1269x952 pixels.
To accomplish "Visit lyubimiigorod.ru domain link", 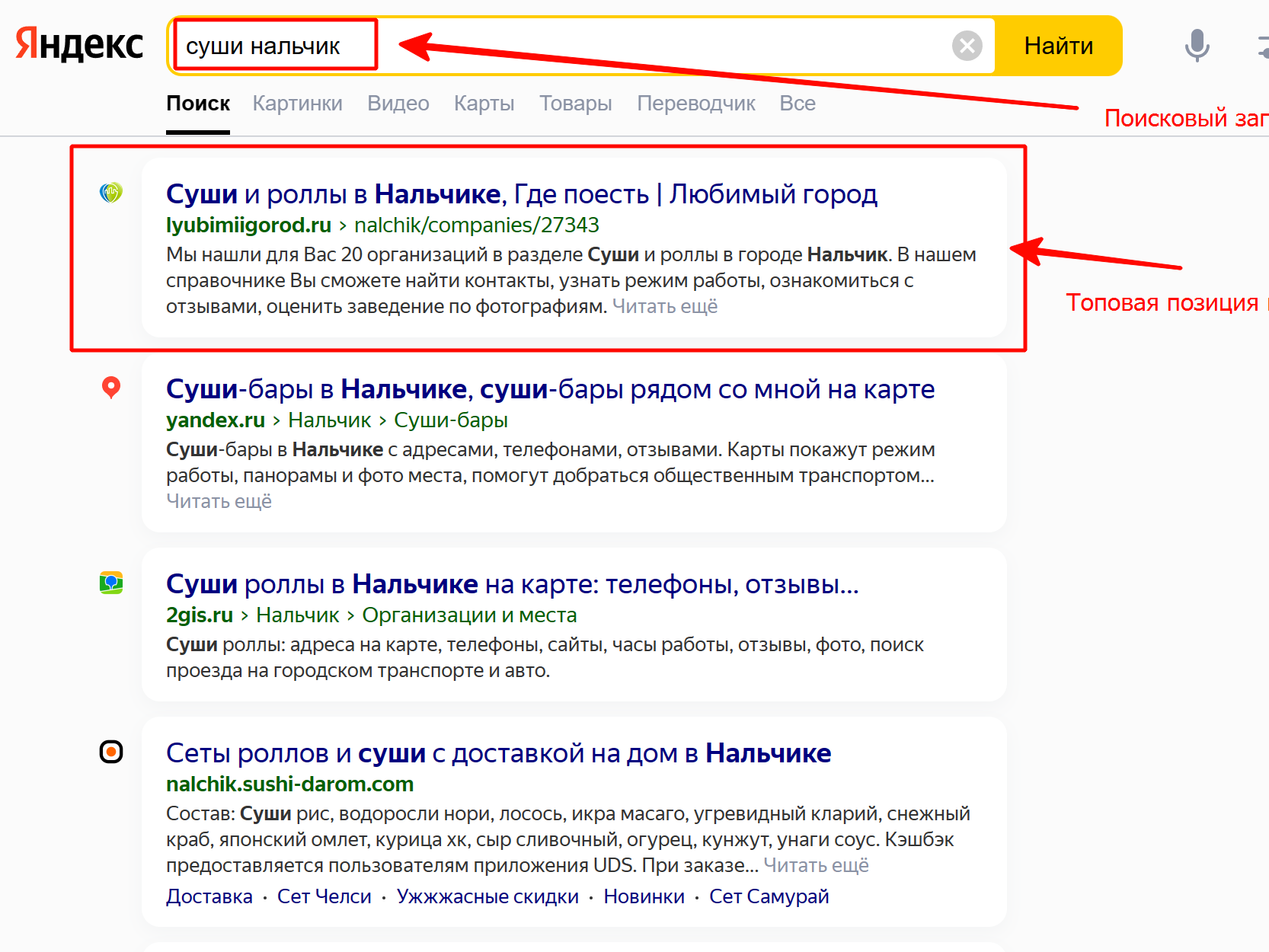I will [248, 225].
